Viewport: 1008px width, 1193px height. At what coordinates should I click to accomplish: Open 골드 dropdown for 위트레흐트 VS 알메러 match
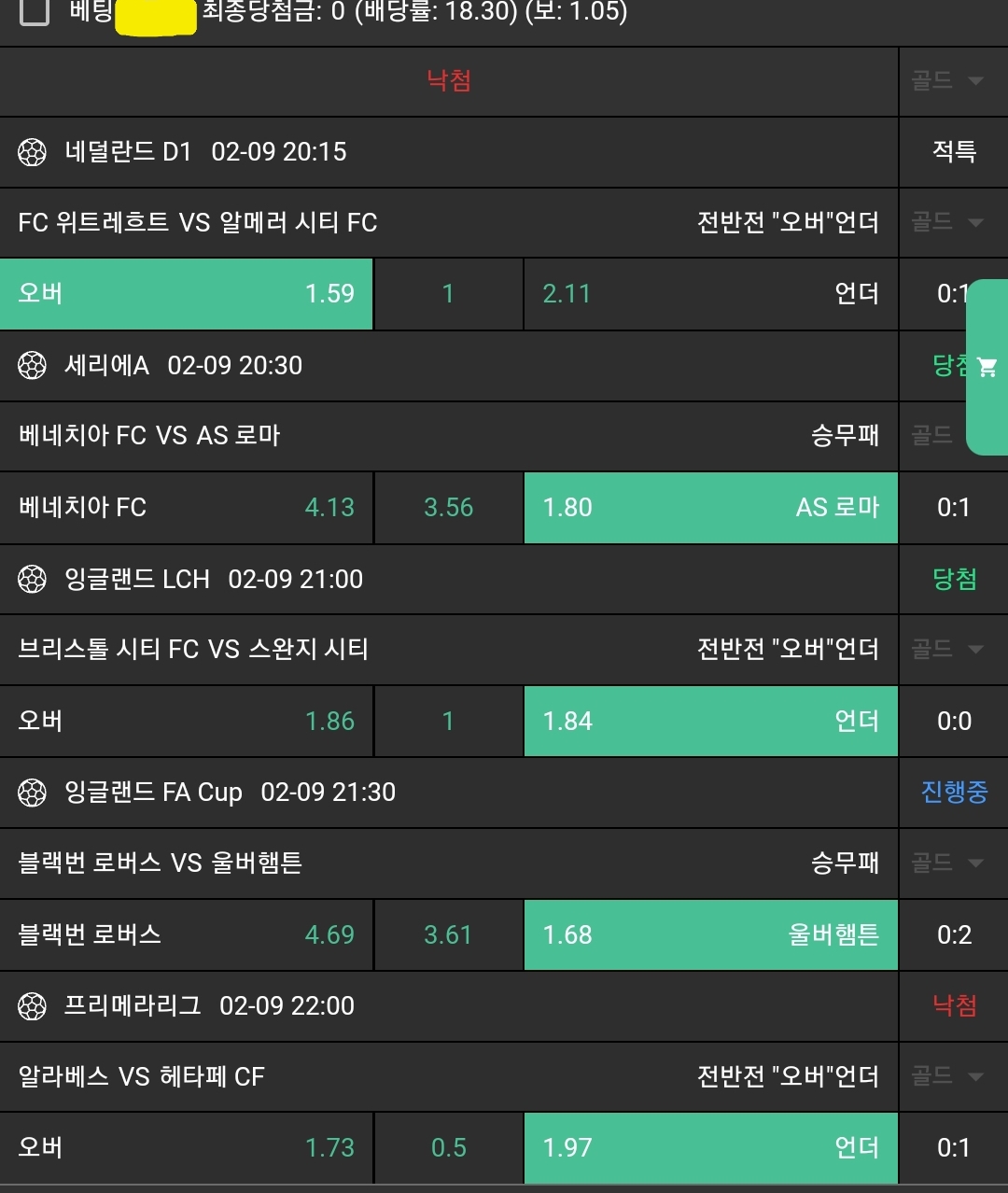coord(948,222)
